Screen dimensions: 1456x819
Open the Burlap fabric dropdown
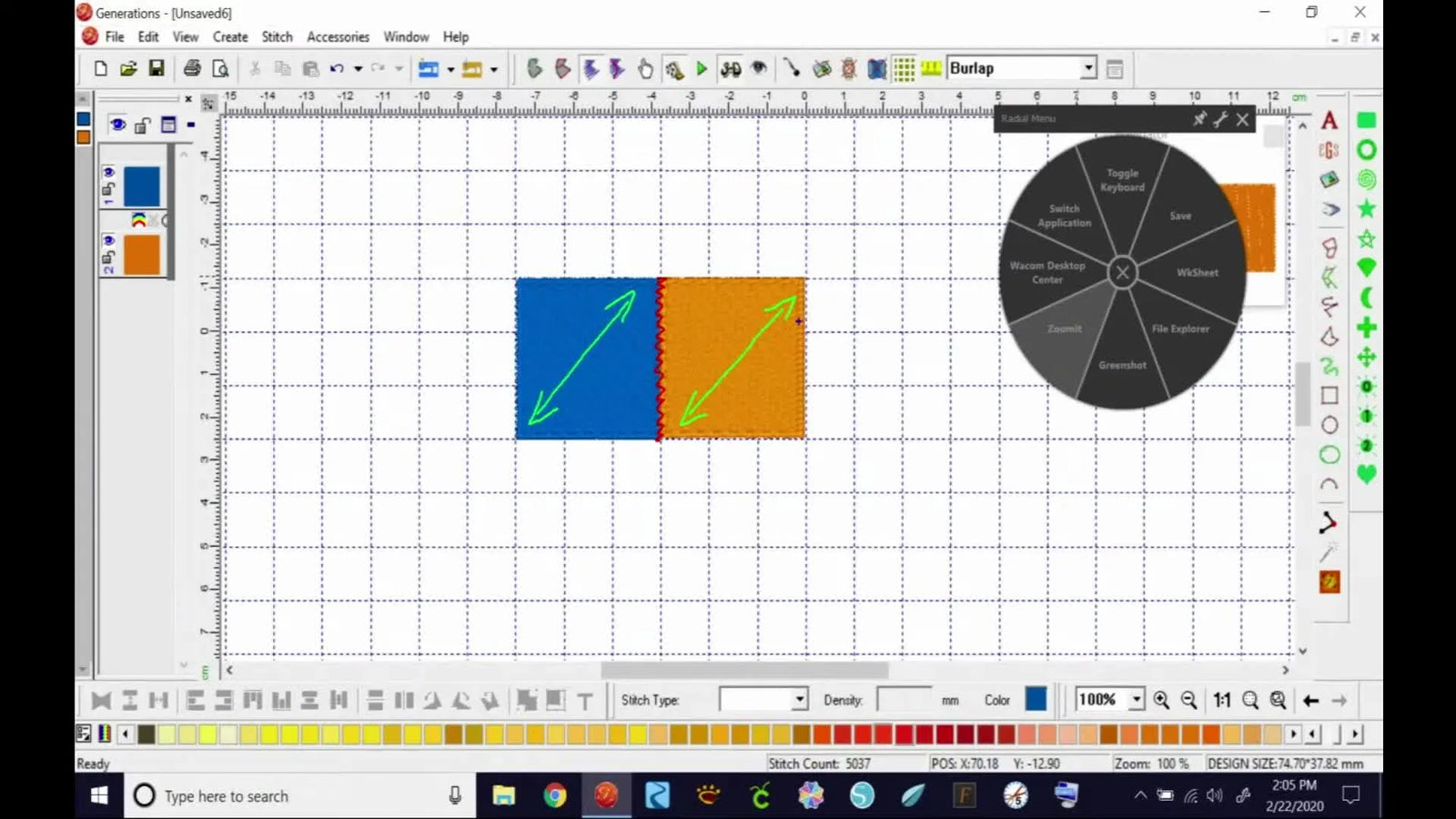(1088, 67)
